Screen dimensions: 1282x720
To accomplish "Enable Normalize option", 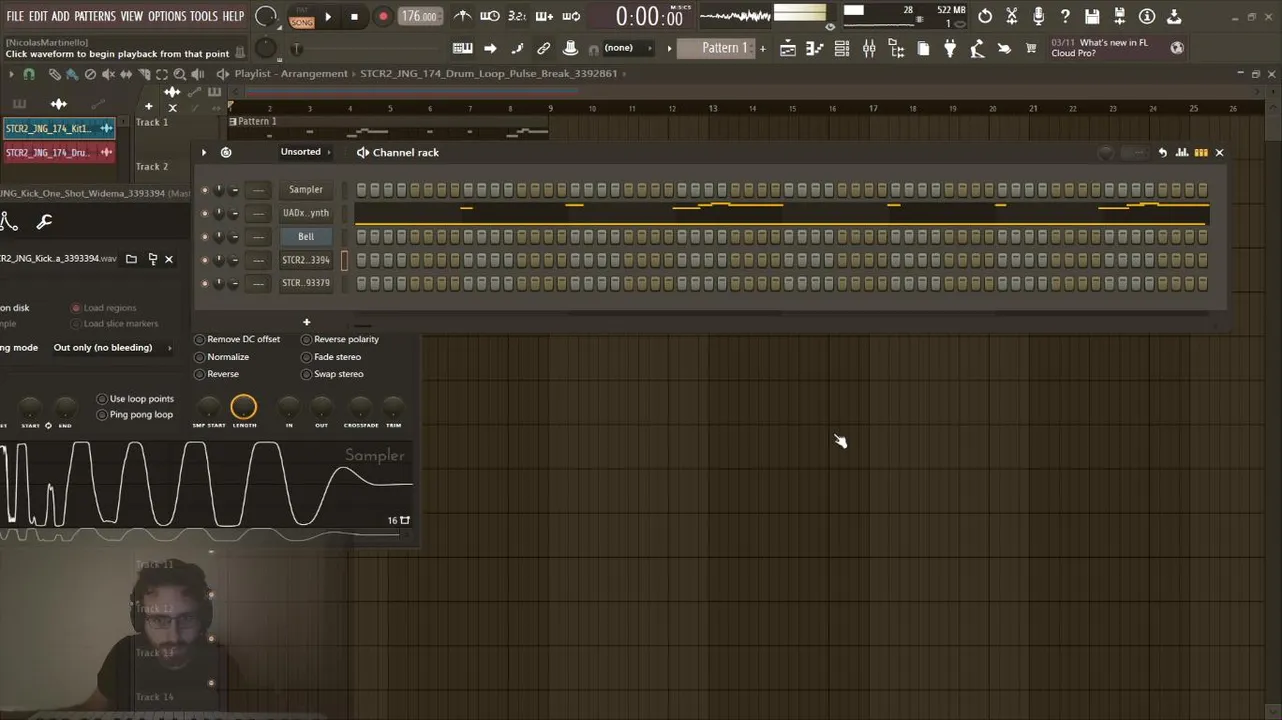I will pos(222,357).
